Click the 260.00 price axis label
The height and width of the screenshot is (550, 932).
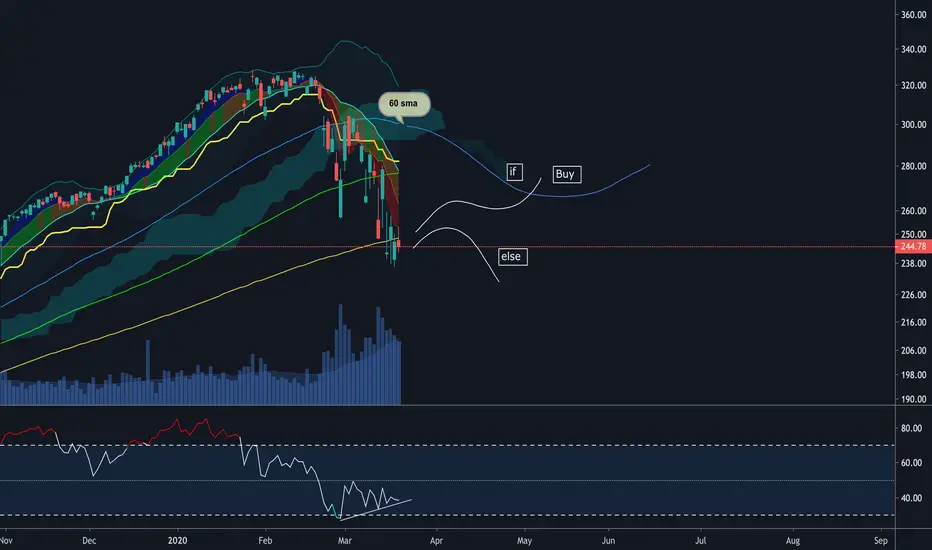(x=914, y=211)
